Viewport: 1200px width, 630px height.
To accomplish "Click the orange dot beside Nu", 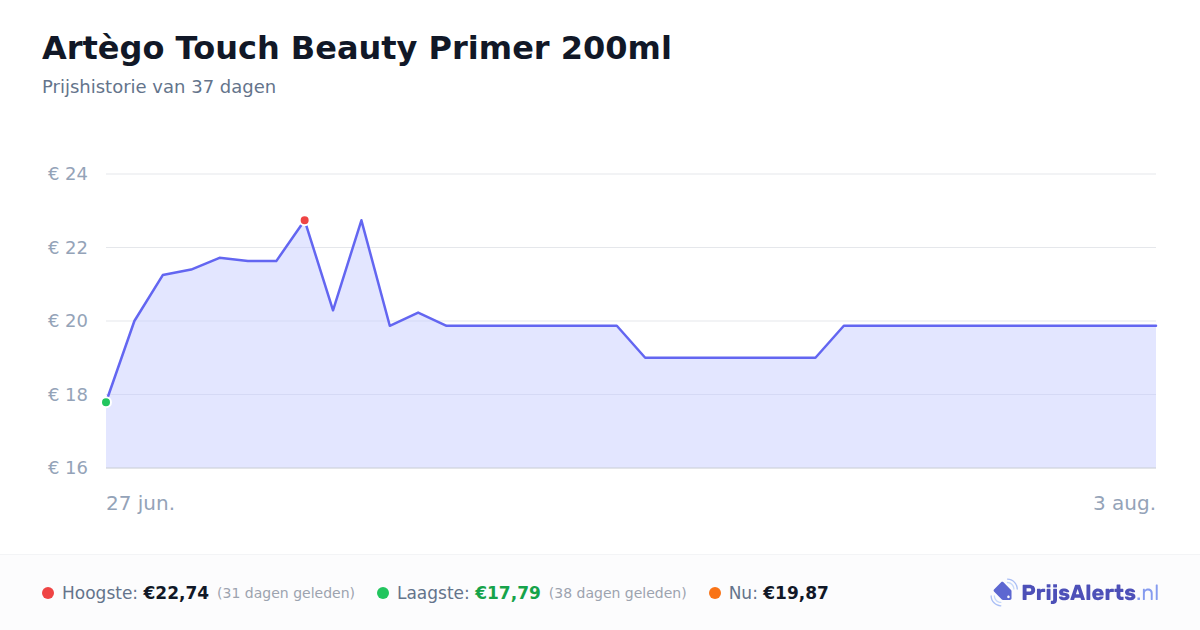I will click(x=715, y=593).
